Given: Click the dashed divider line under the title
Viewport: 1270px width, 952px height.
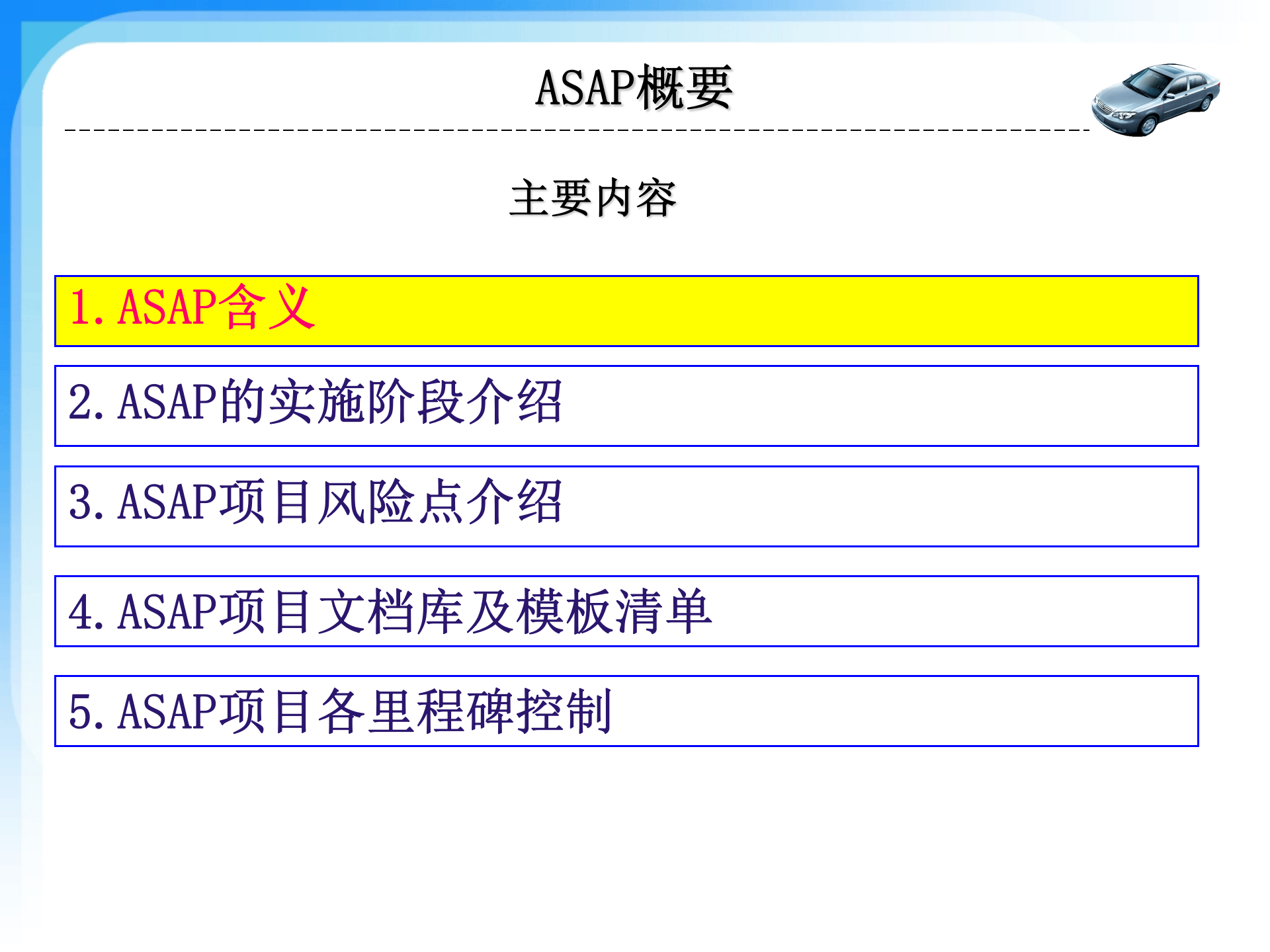Looking at the screenshot, I should point(529,132).
